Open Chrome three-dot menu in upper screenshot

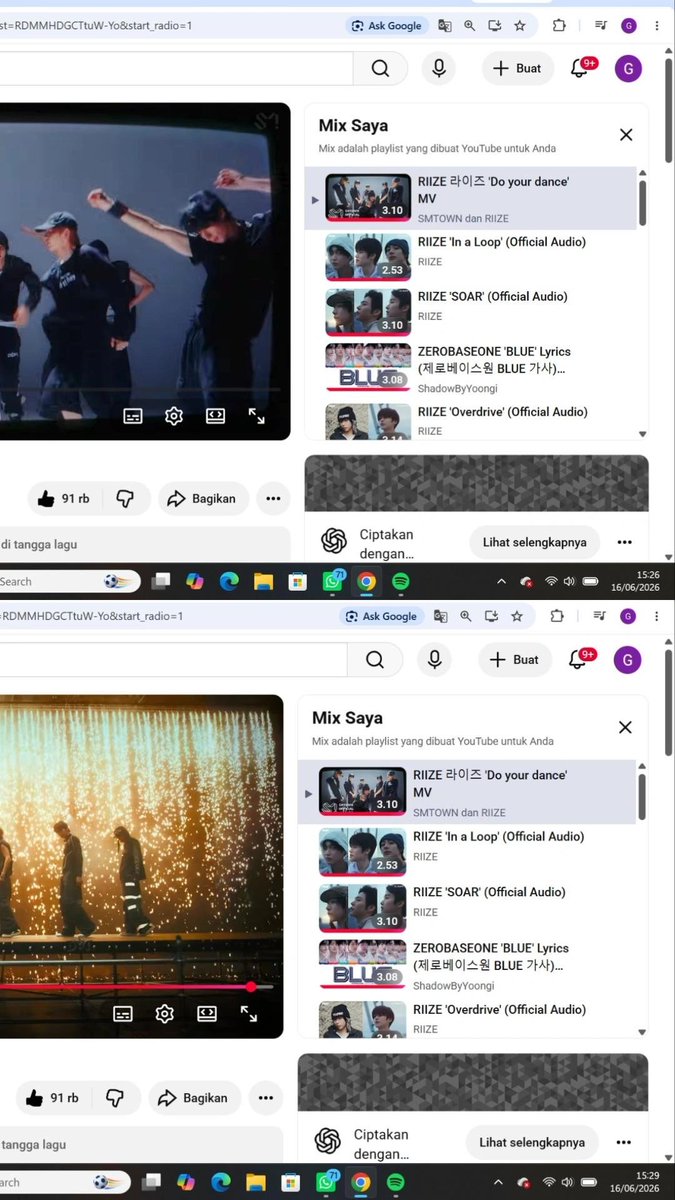click(x=657, y=25)
